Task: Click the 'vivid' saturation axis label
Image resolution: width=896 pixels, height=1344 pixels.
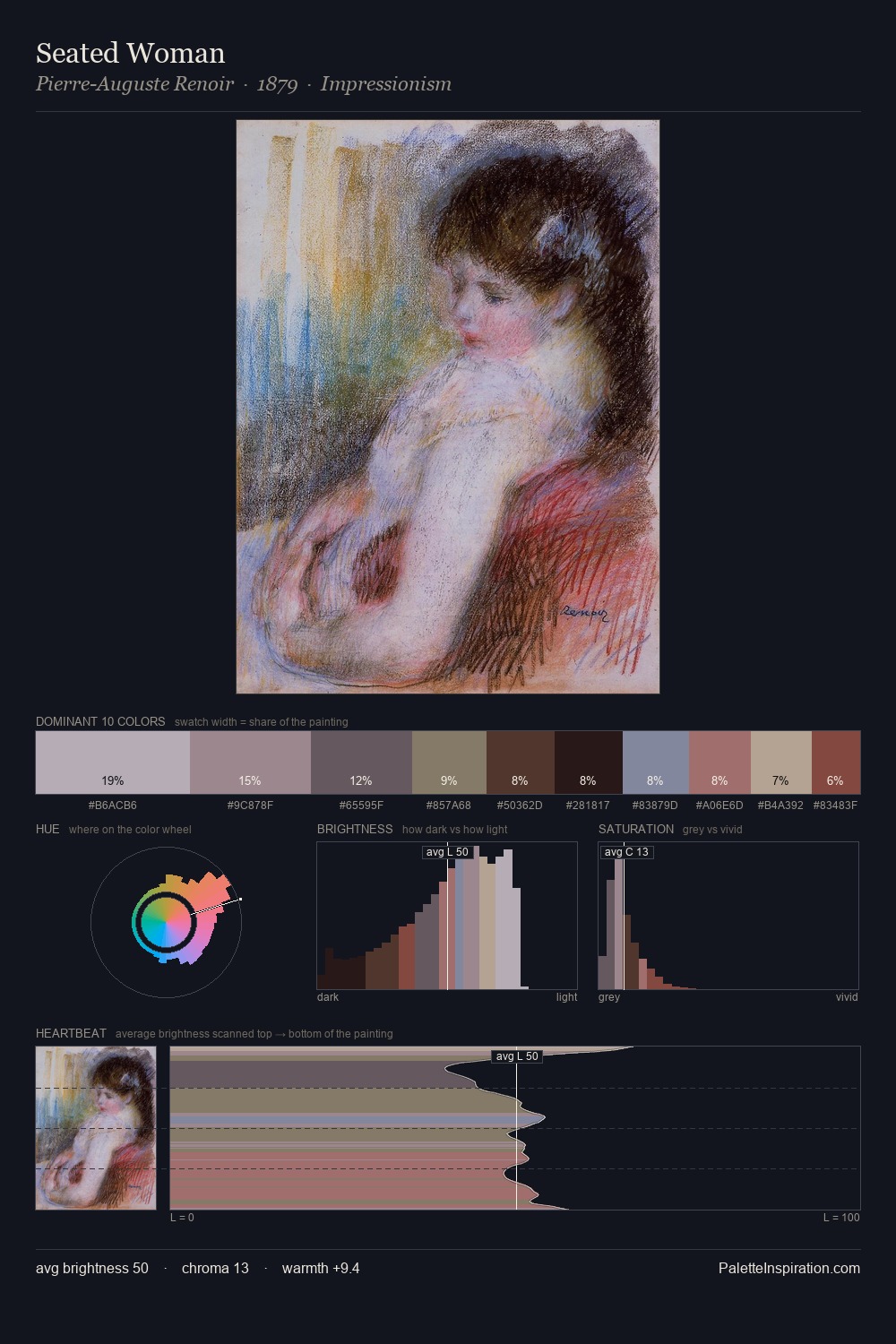Action: 847,997
